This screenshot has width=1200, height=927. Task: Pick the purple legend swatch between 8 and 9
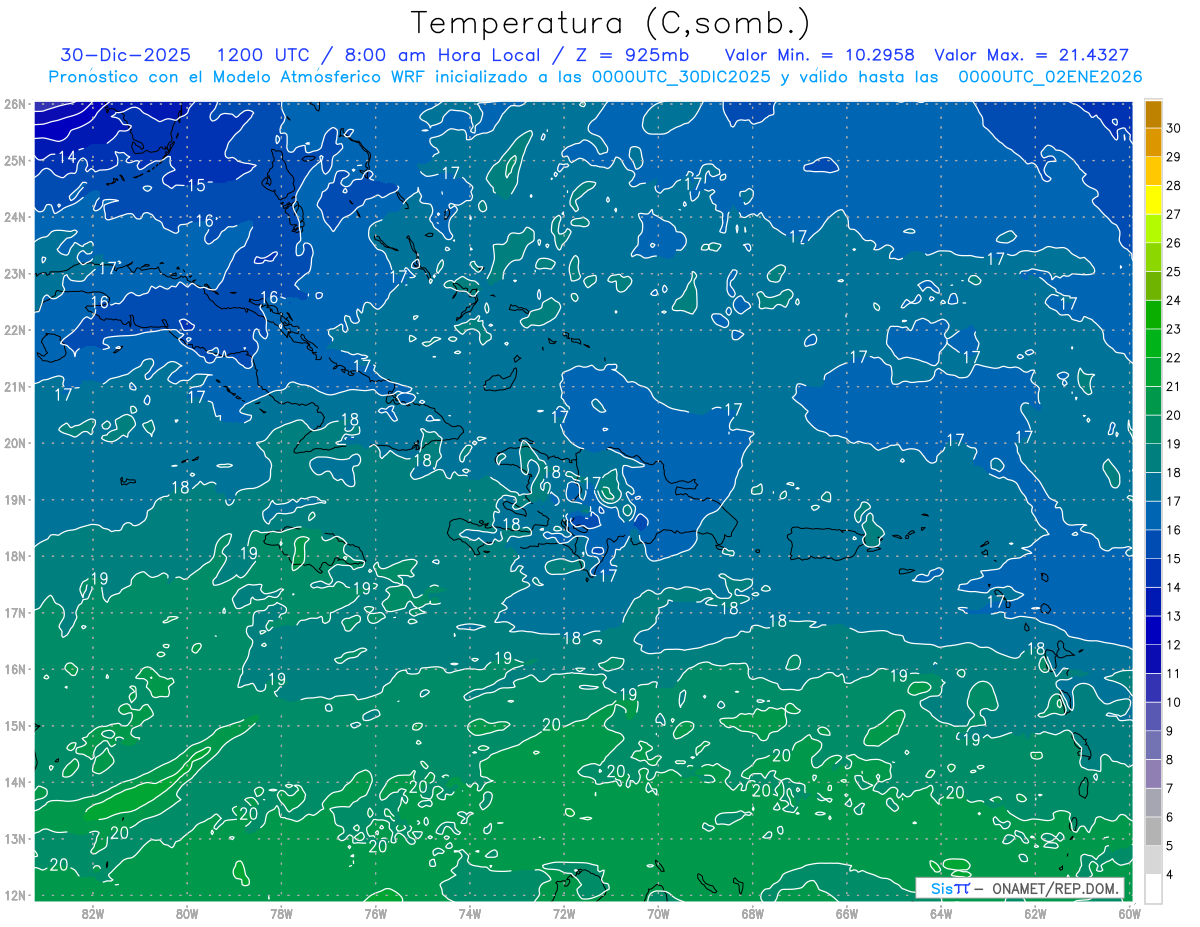tap(1153, 745)
